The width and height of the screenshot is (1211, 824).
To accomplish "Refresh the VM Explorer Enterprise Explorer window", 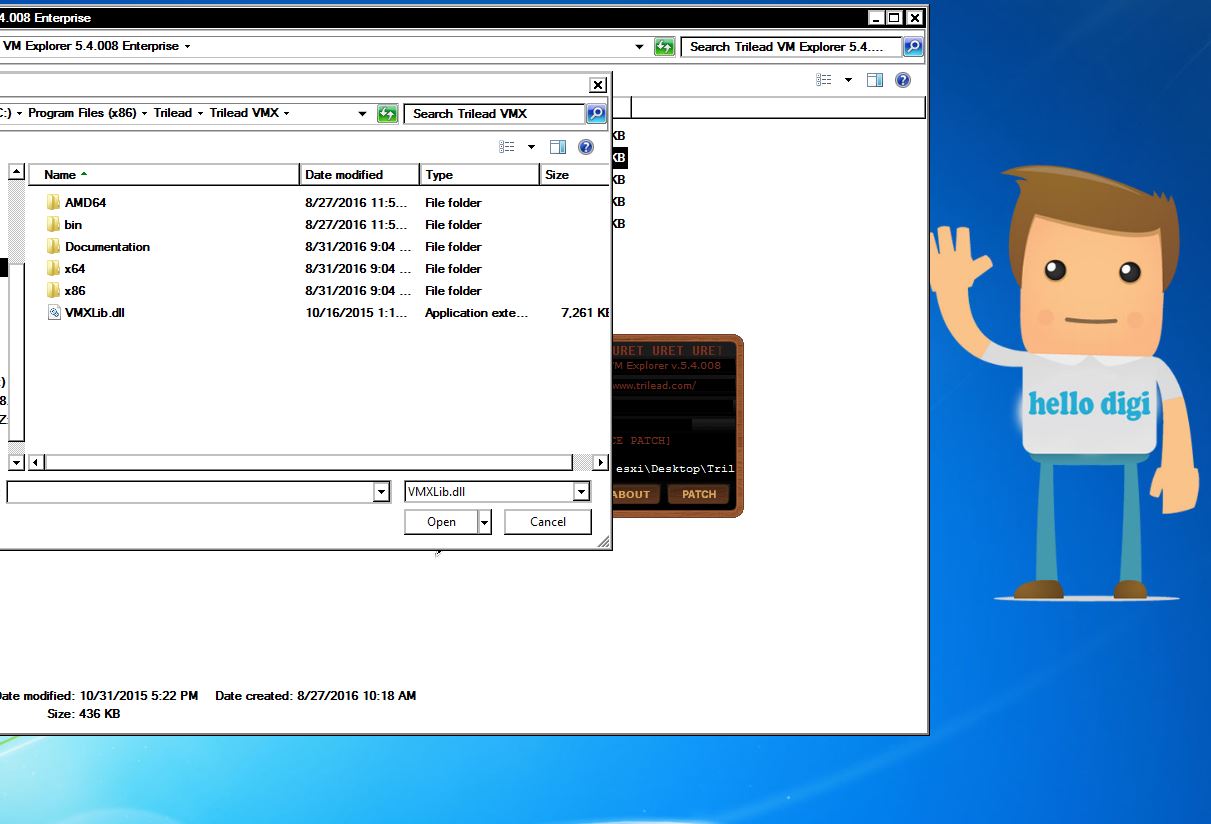I will [x=665, y=47].
